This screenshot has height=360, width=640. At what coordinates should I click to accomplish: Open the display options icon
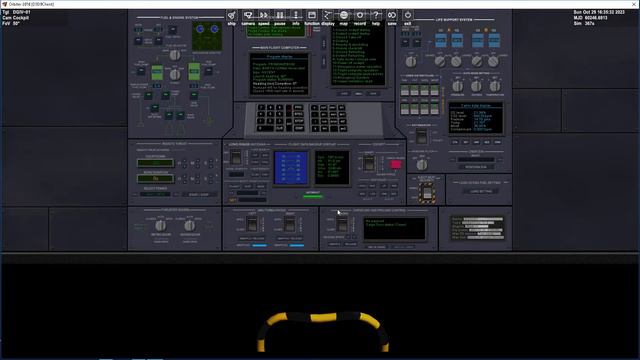pos(328,16)
